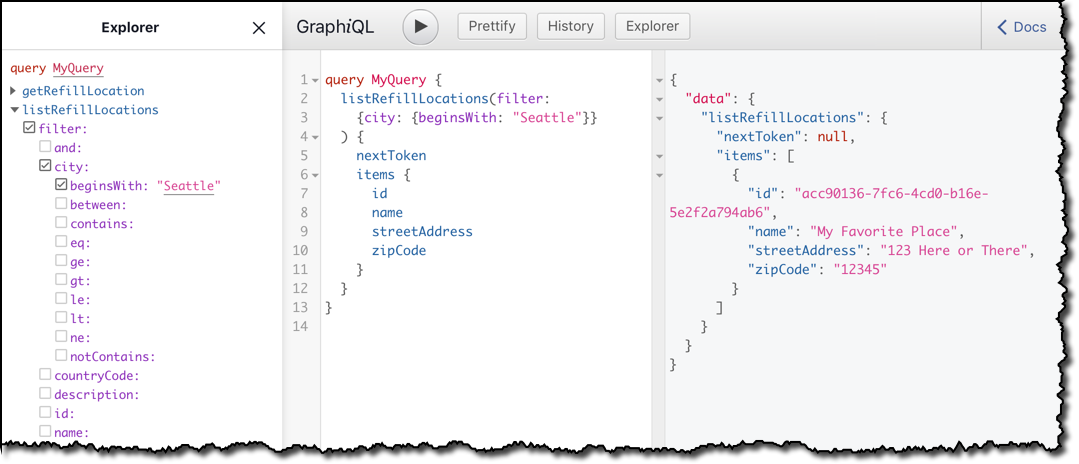Close the Explorer panel with X

[x=259, y=28]
